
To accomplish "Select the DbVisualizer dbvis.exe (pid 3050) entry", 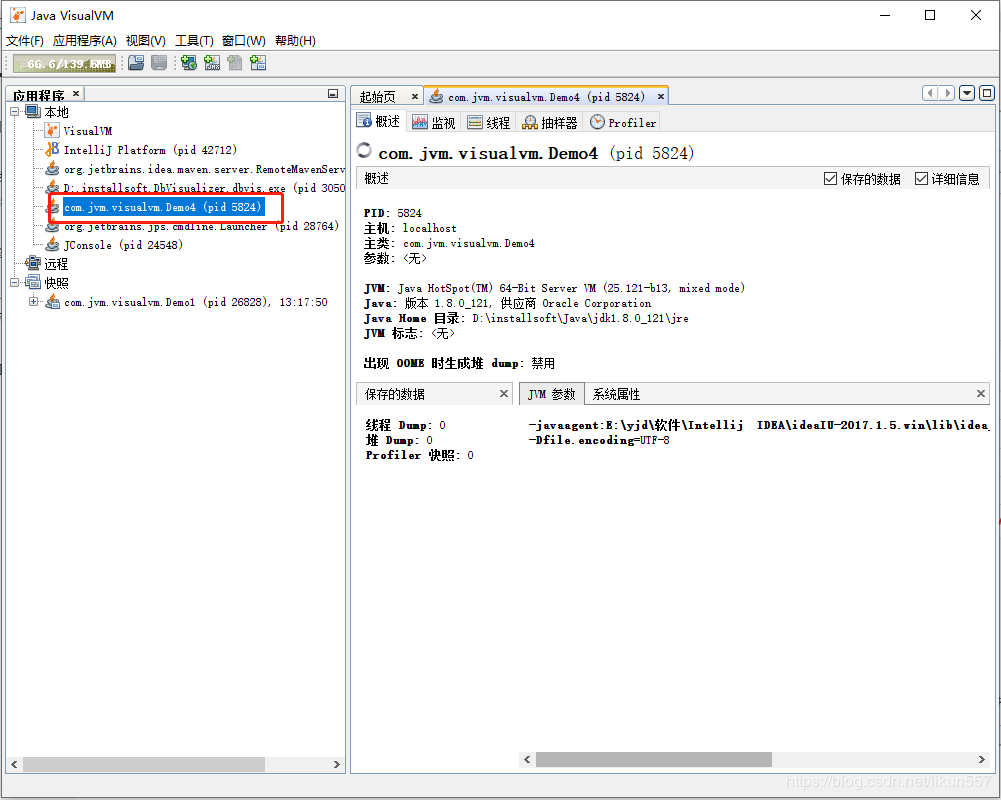I will click(x=204, y=188).
